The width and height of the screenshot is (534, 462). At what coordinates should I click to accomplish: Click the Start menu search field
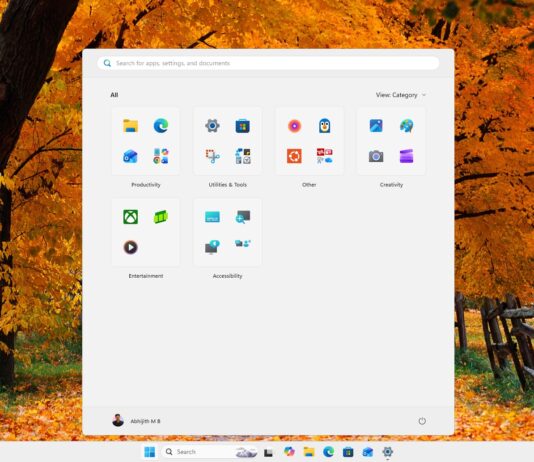tap(268, 63)
